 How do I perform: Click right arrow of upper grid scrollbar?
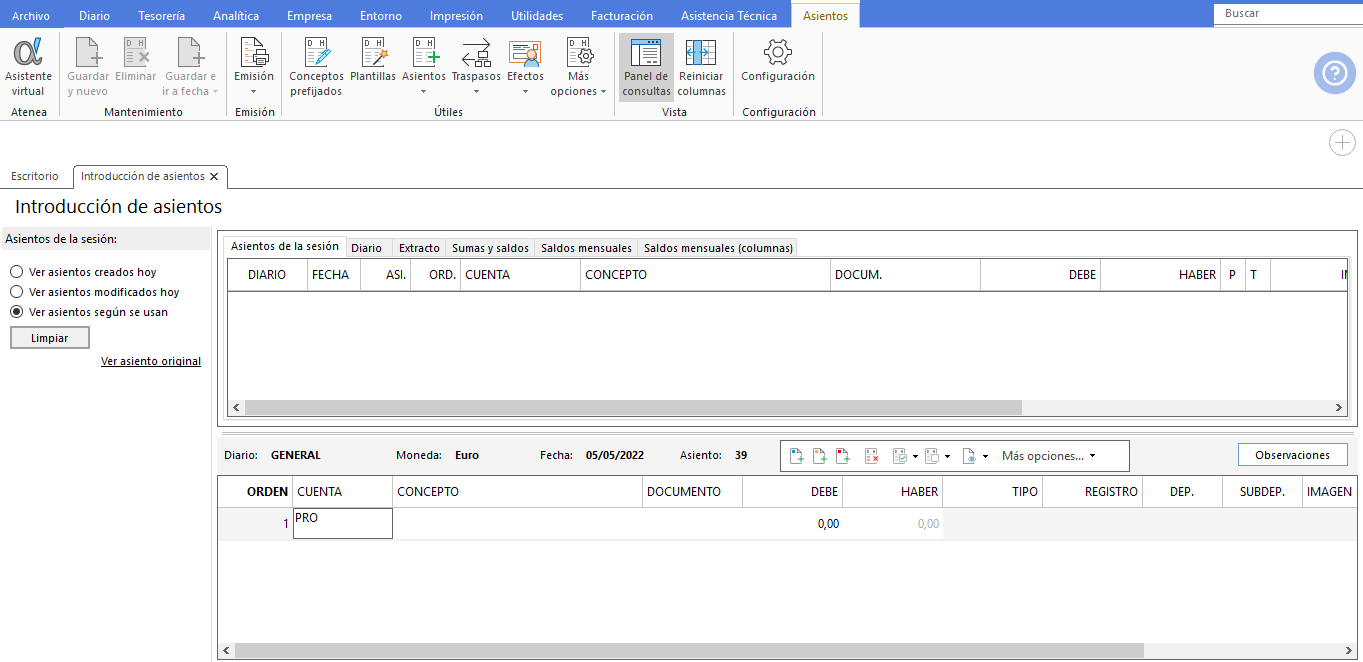pyautogui.click(x=1340, y=408)
